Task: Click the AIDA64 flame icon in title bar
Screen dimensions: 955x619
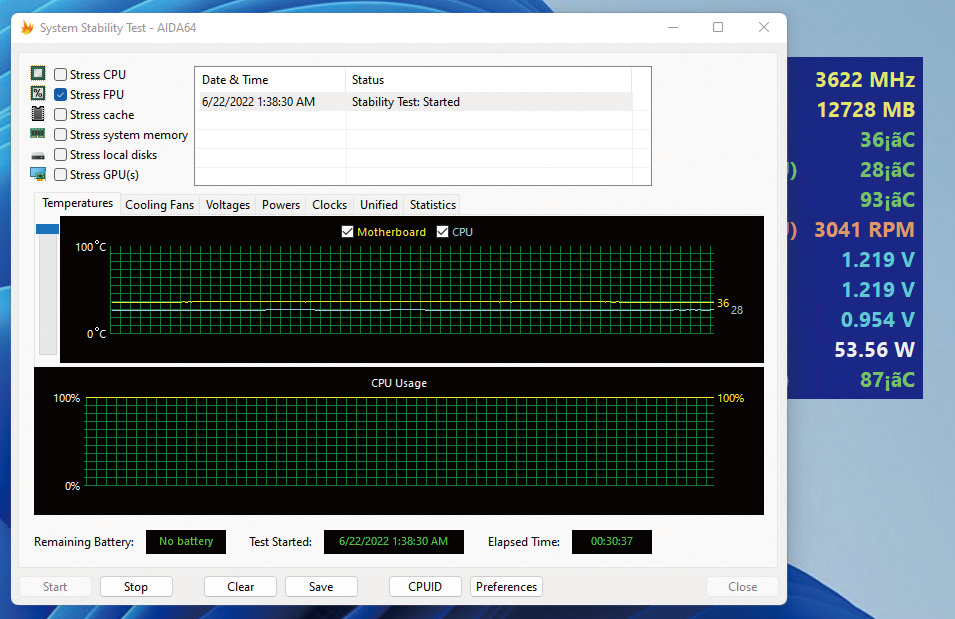Action: 27,27
